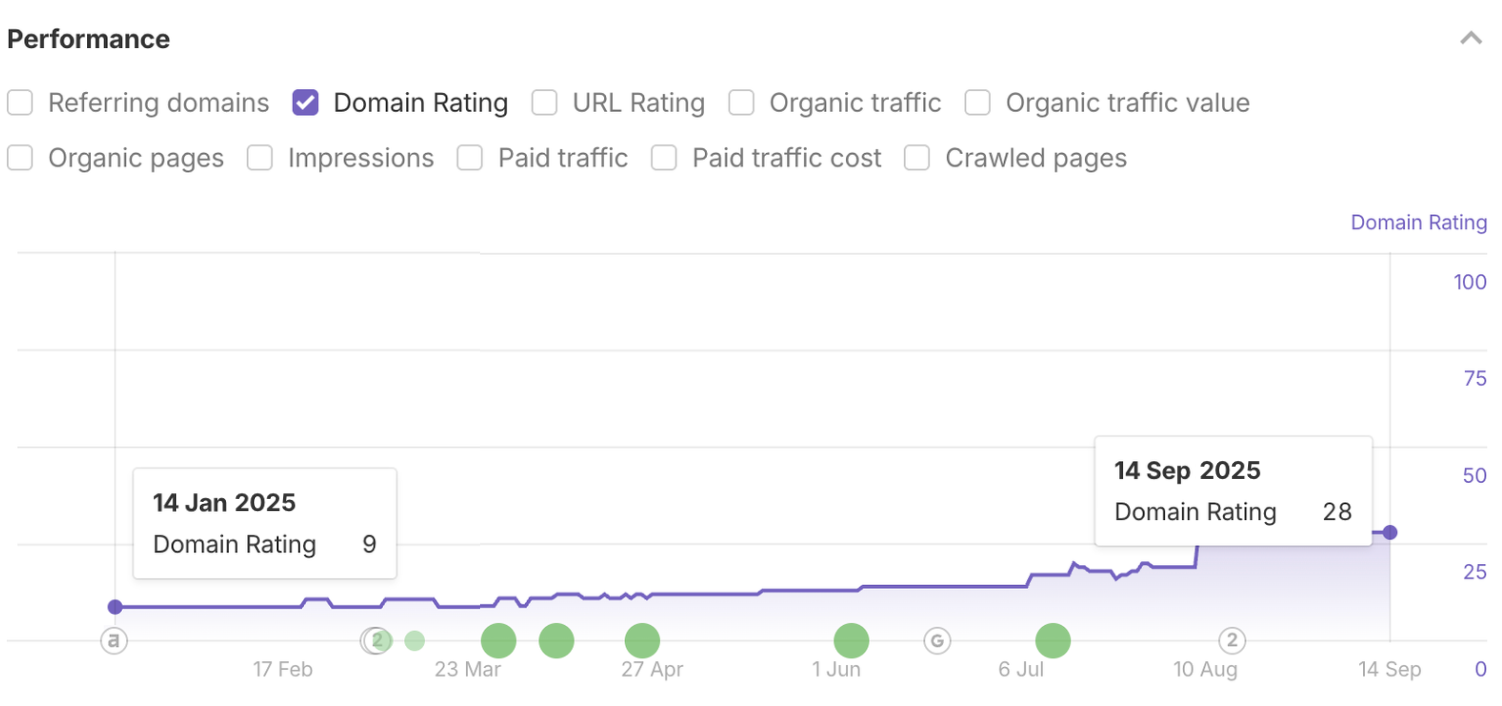Click the purple Domain Rating axis label

(x=1418, y=222)
